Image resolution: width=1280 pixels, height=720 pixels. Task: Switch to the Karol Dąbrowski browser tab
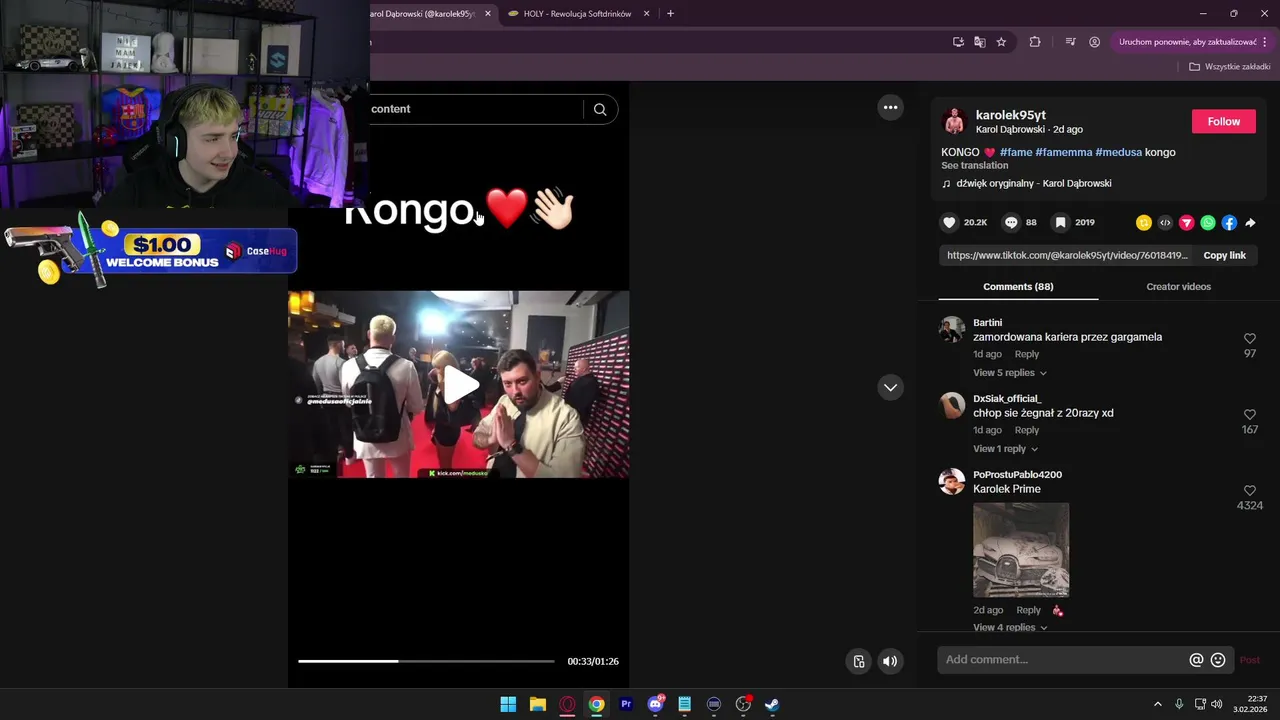(425, 14)
